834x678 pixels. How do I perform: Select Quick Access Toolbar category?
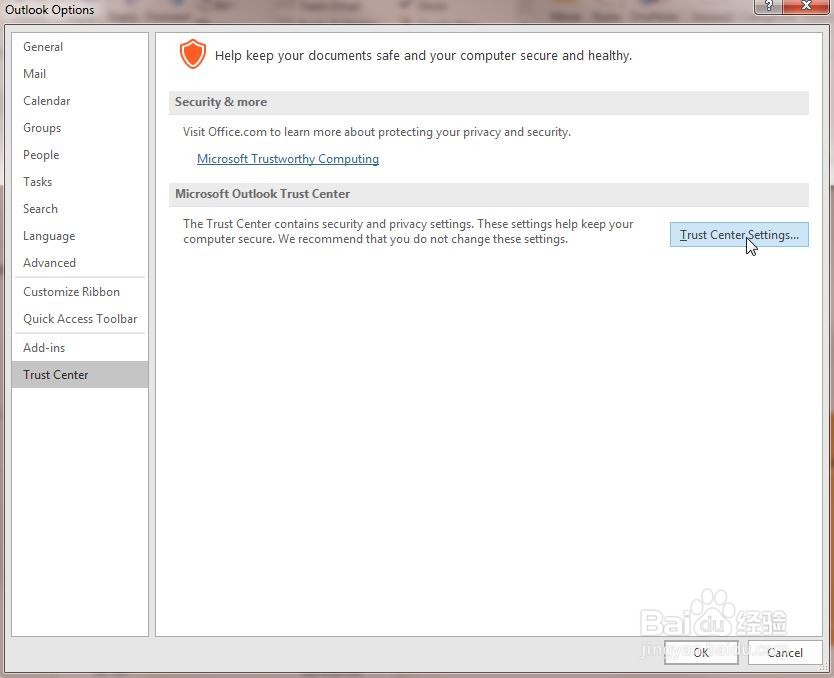[80, 319]
